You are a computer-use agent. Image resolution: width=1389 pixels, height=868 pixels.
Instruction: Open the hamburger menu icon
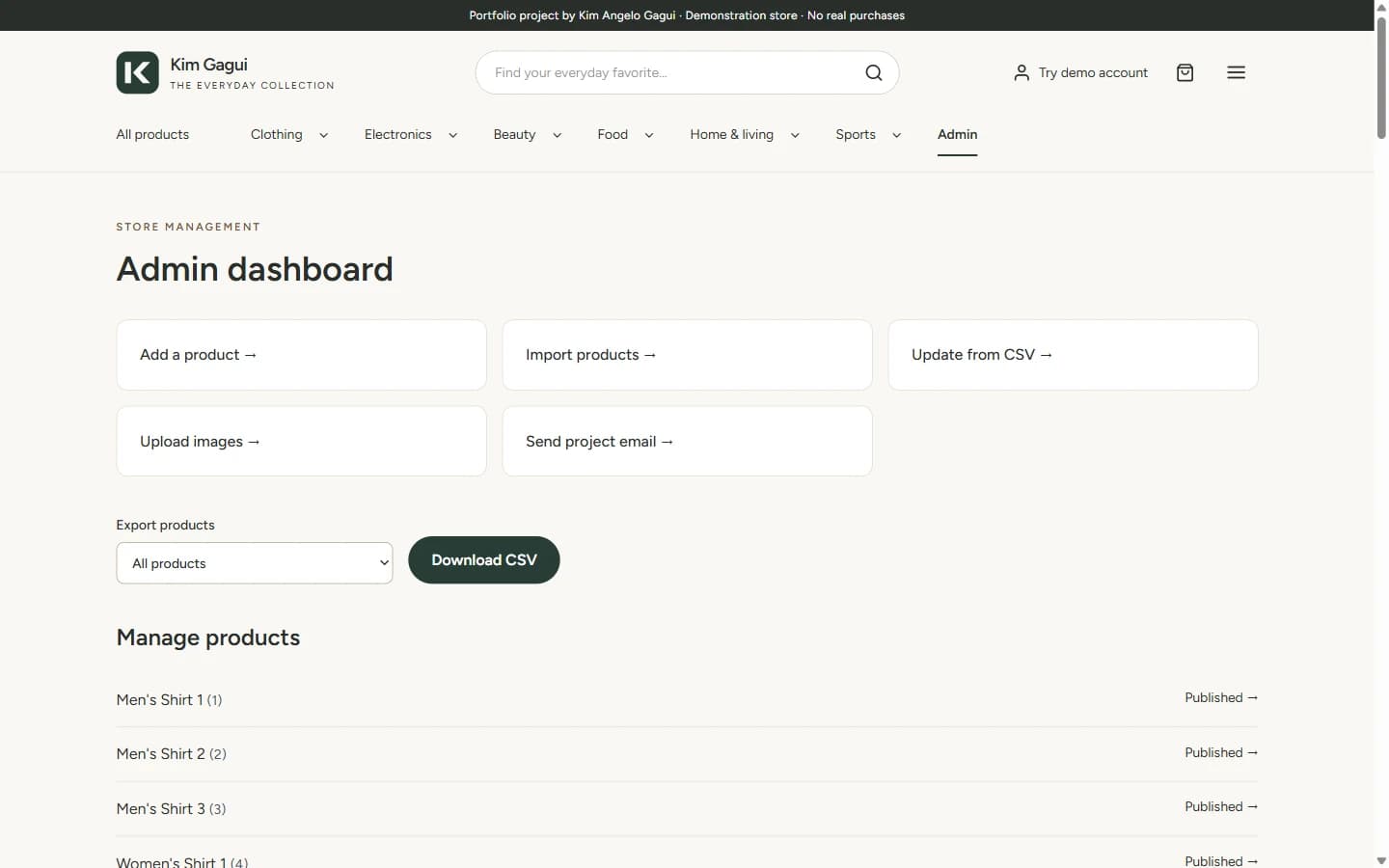pos(1236,72)
